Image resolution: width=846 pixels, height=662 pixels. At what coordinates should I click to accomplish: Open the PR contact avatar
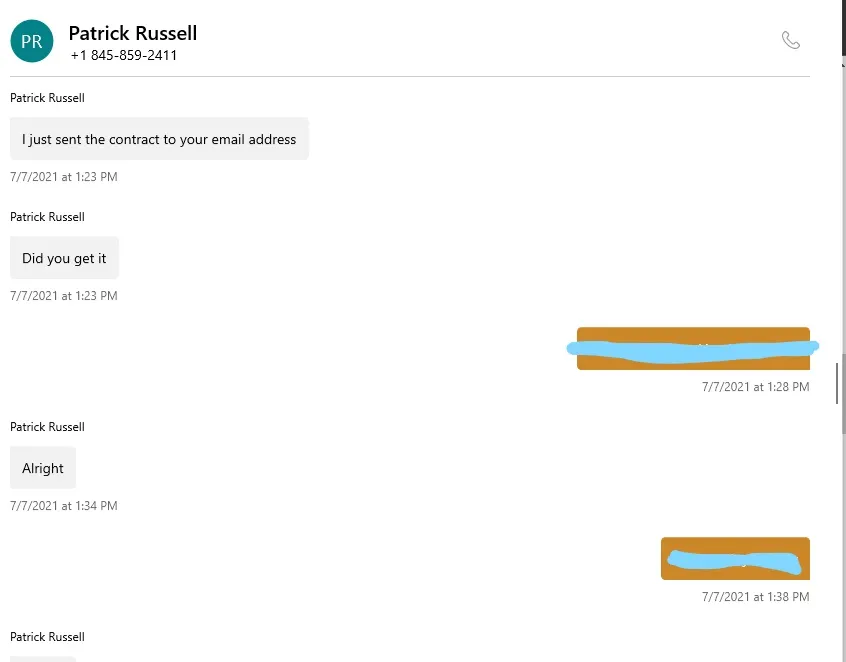coord(32,41)
